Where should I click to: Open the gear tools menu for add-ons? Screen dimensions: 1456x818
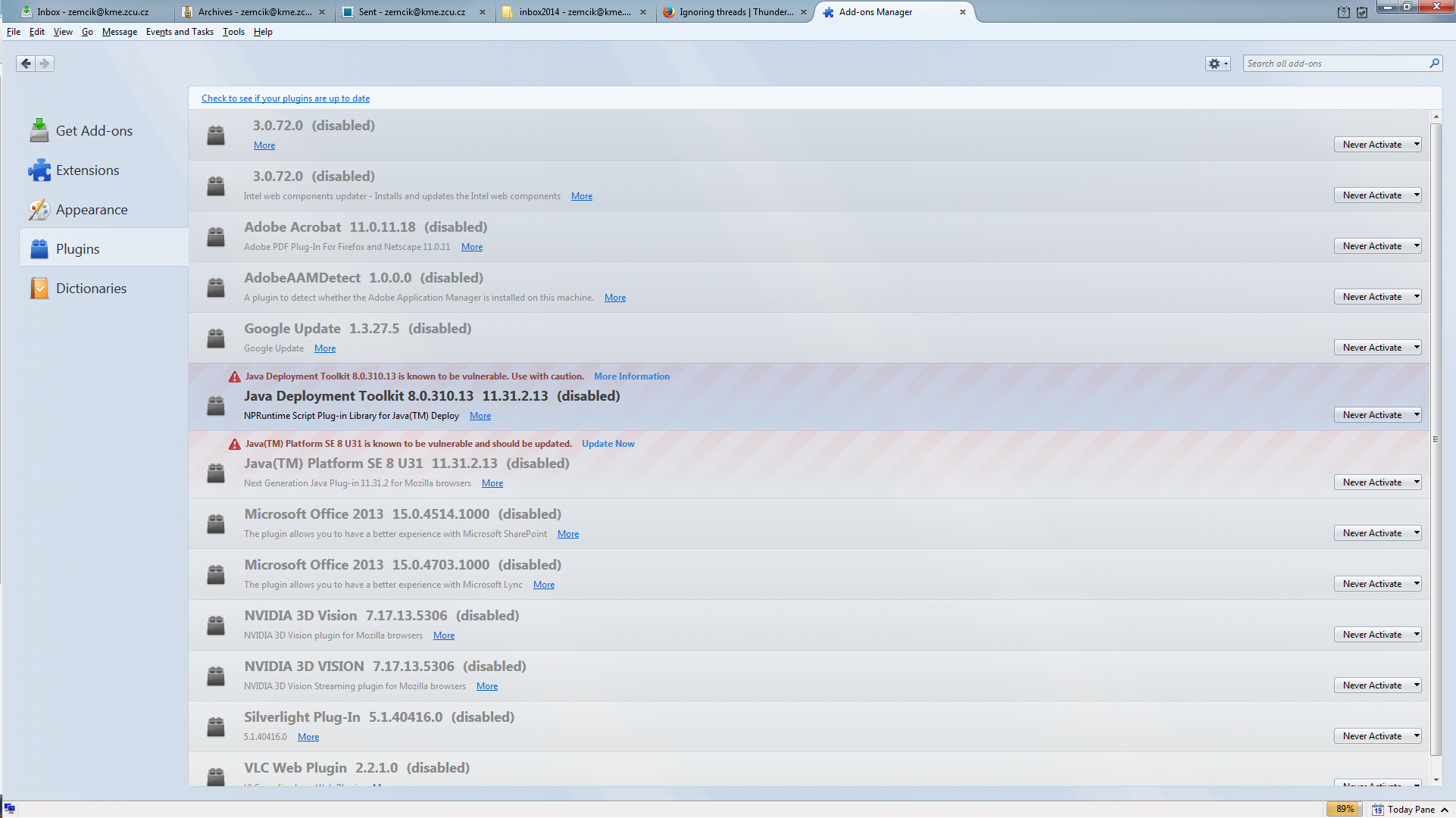[1217, 64]
